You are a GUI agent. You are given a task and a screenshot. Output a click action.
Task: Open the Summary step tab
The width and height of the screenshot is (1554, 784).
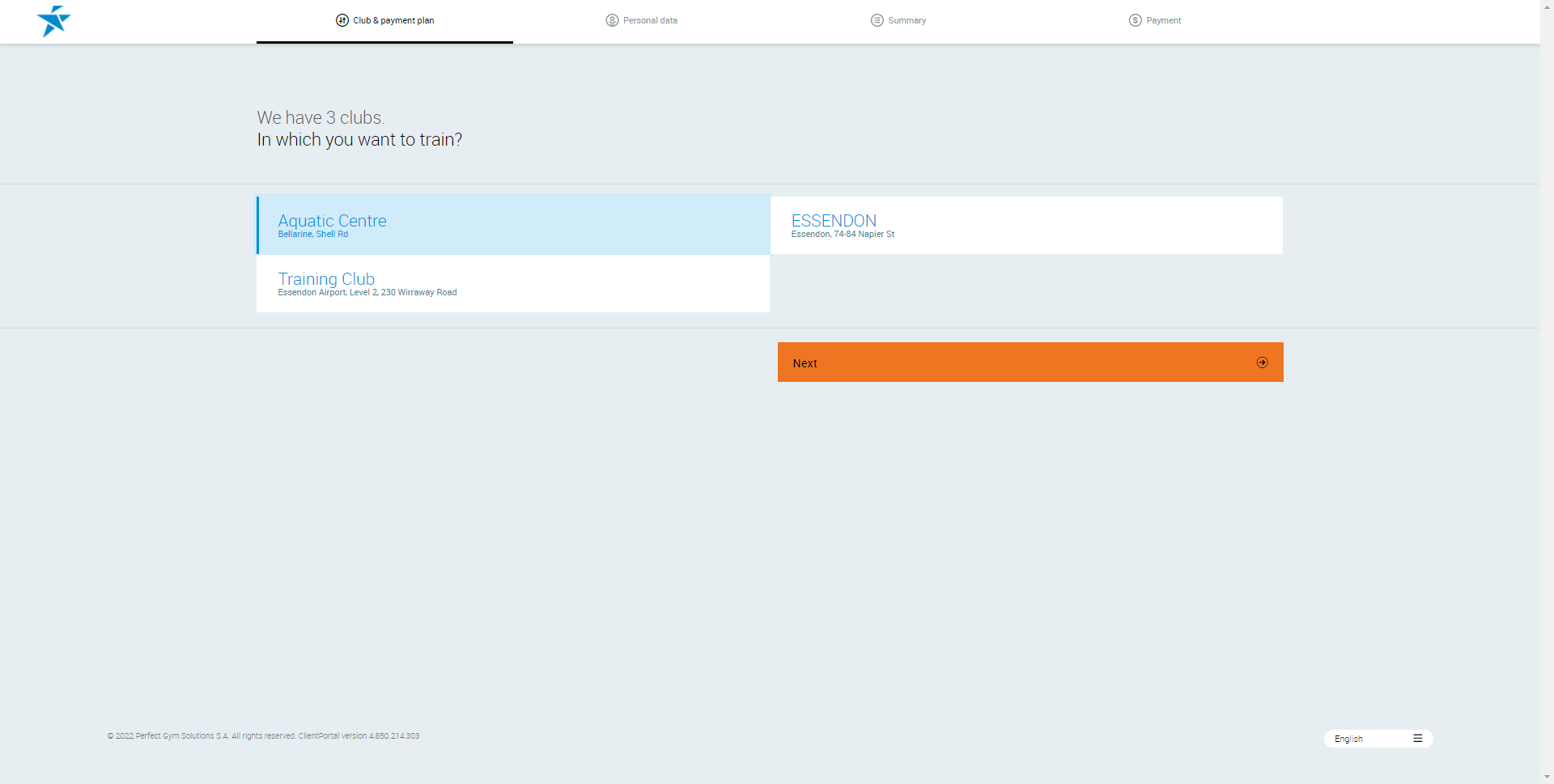pos(906,20)
